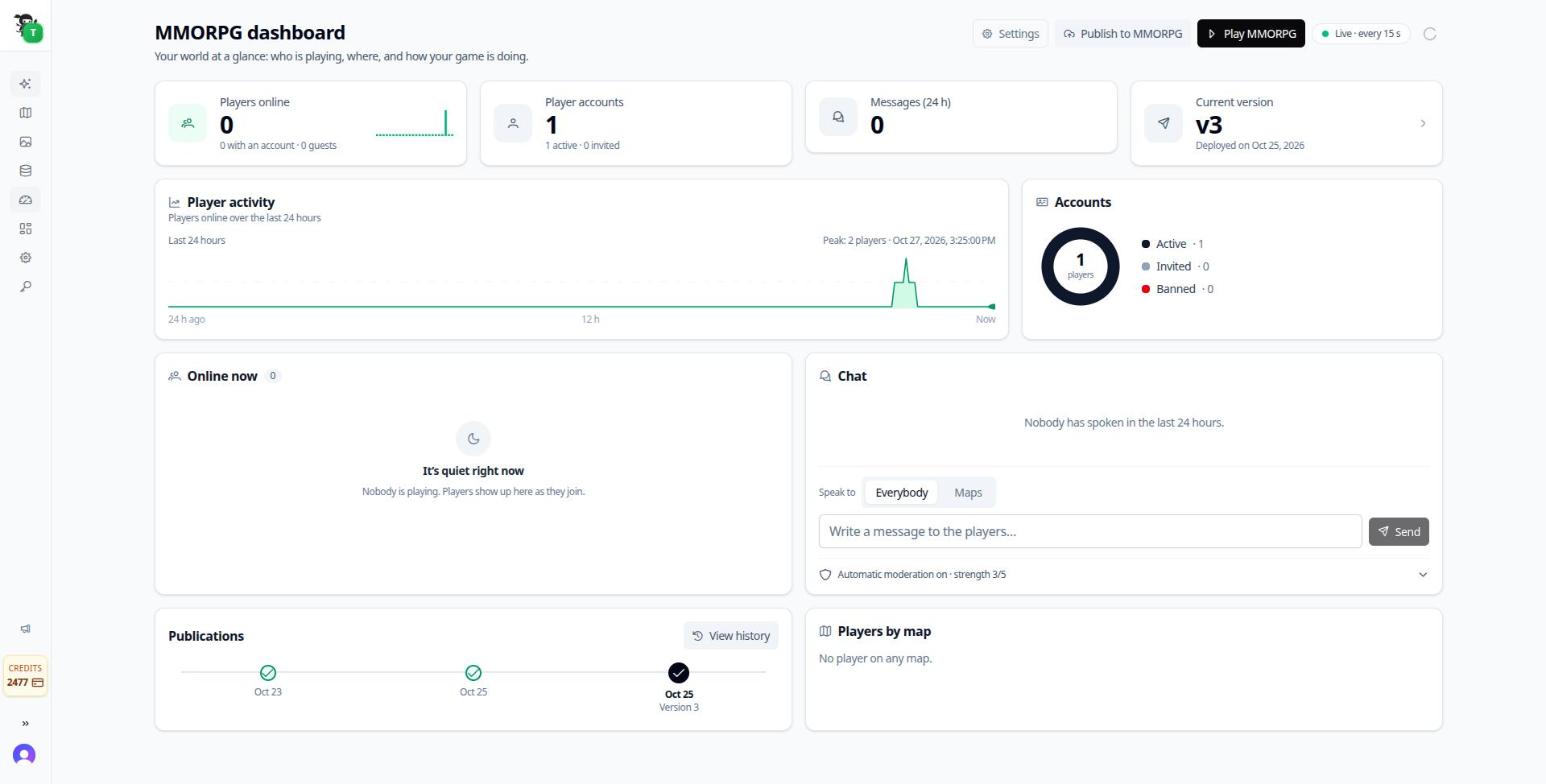
Task: Open the gear icon in the sidebar
Action: 25,258
